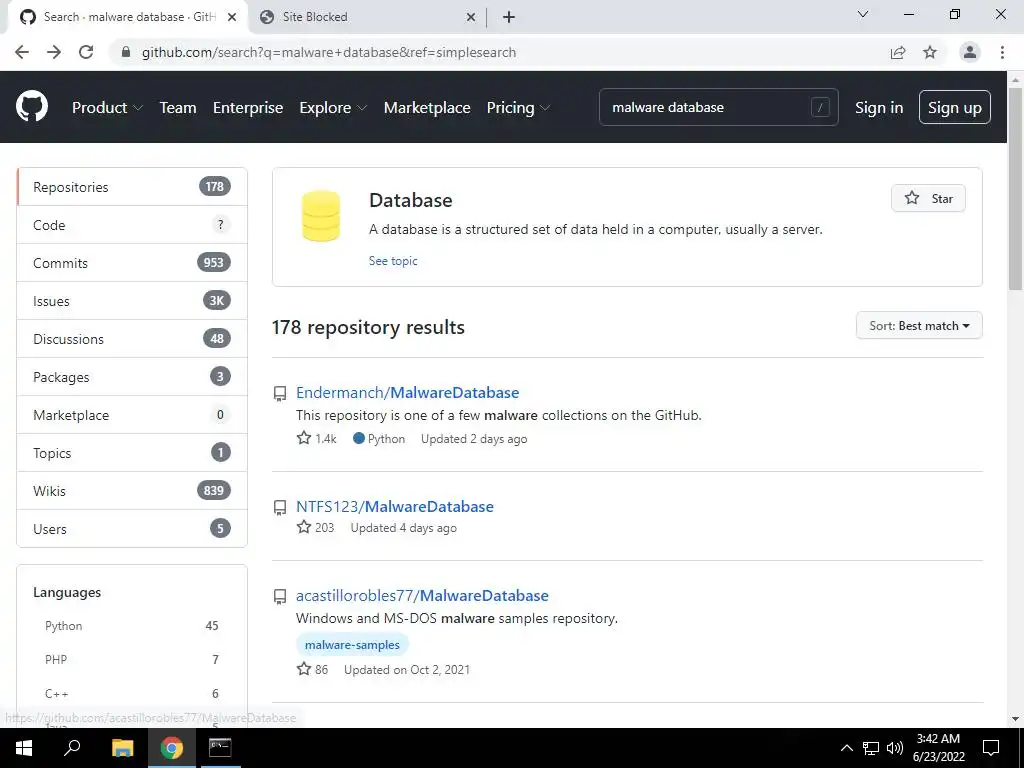Image resolution: width=1024 pixels, height=768 pixels.
Task: Share this page icon in address bar
Action: click(x=898, y=52)
